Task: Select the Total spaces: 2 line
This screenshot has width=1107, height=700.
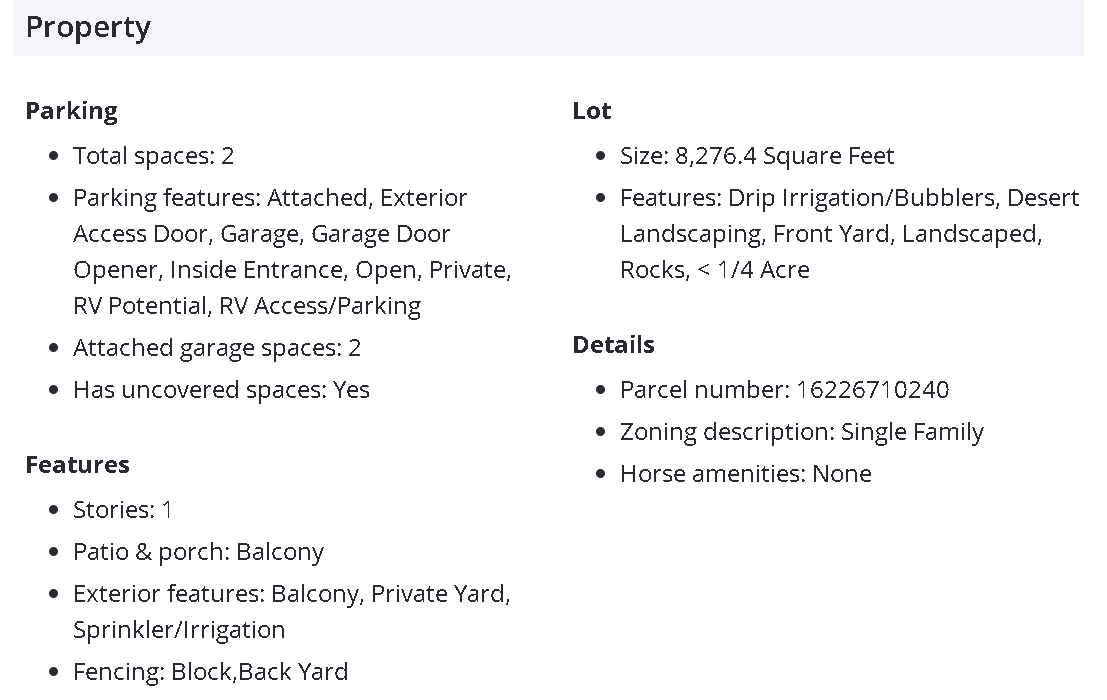Action: 153,155
